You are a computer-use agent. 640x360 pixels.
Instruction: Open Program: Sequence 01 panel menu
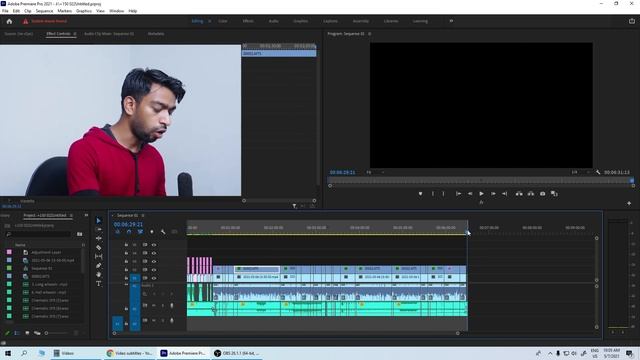369,34
